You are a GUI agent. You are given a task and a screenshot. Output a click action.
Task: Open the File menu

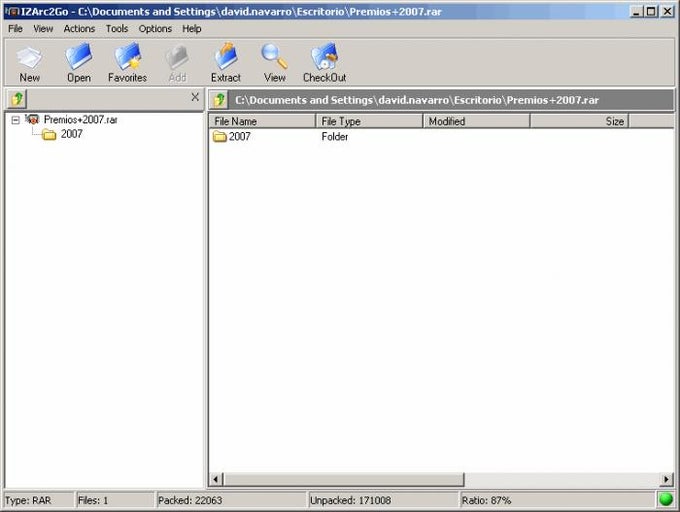[x=15, y=29]
